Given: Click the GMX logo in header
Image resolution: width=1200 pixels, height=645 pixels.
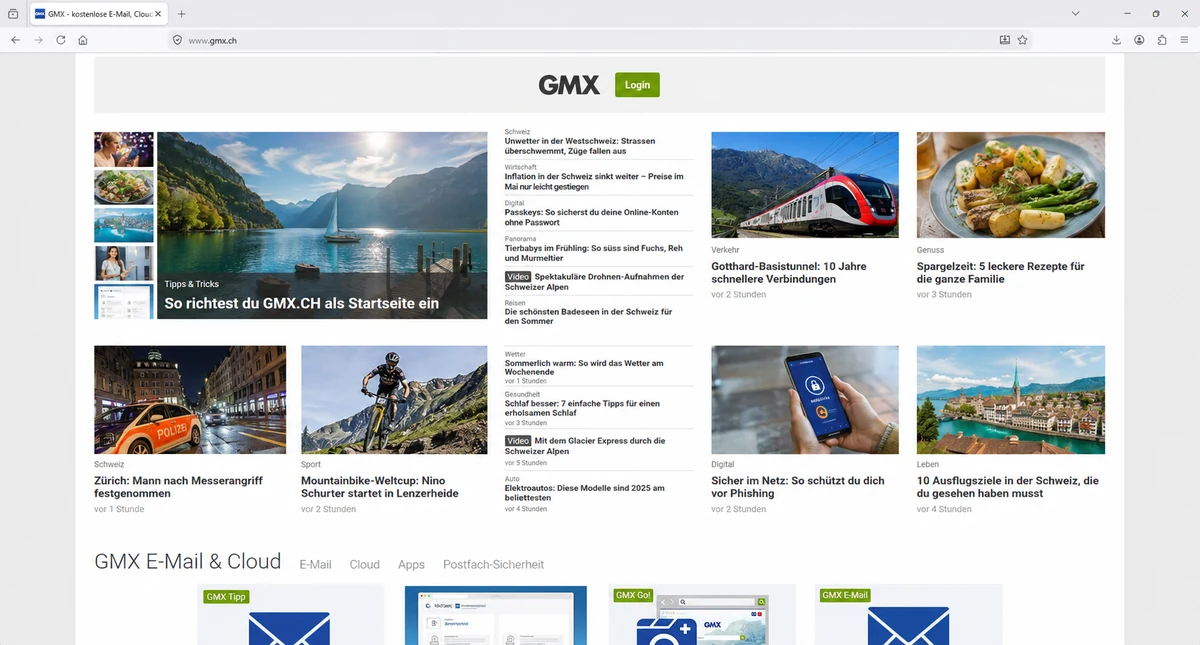Looking at the screenshot, I should point(569,85).
